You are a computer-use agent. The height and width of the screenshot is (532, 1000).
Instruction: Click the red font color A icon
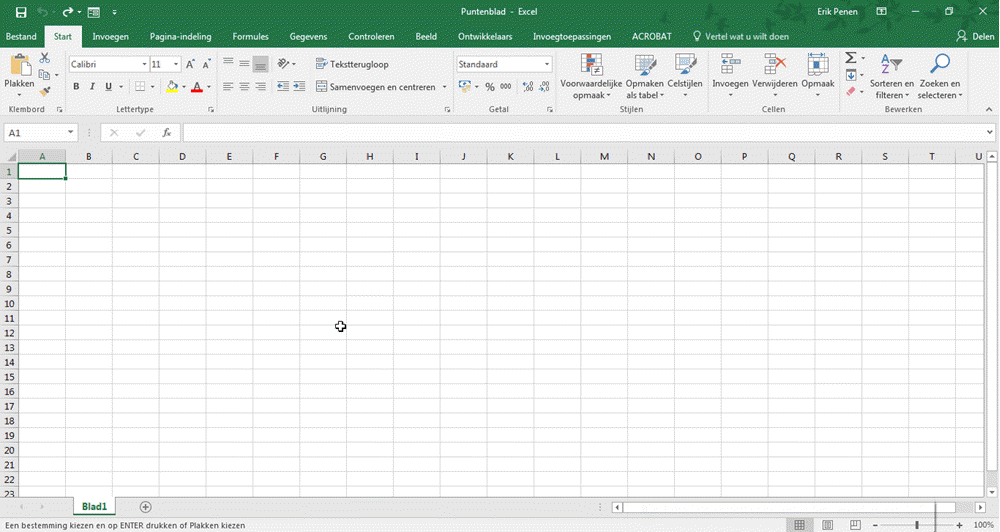click(197, 87)
